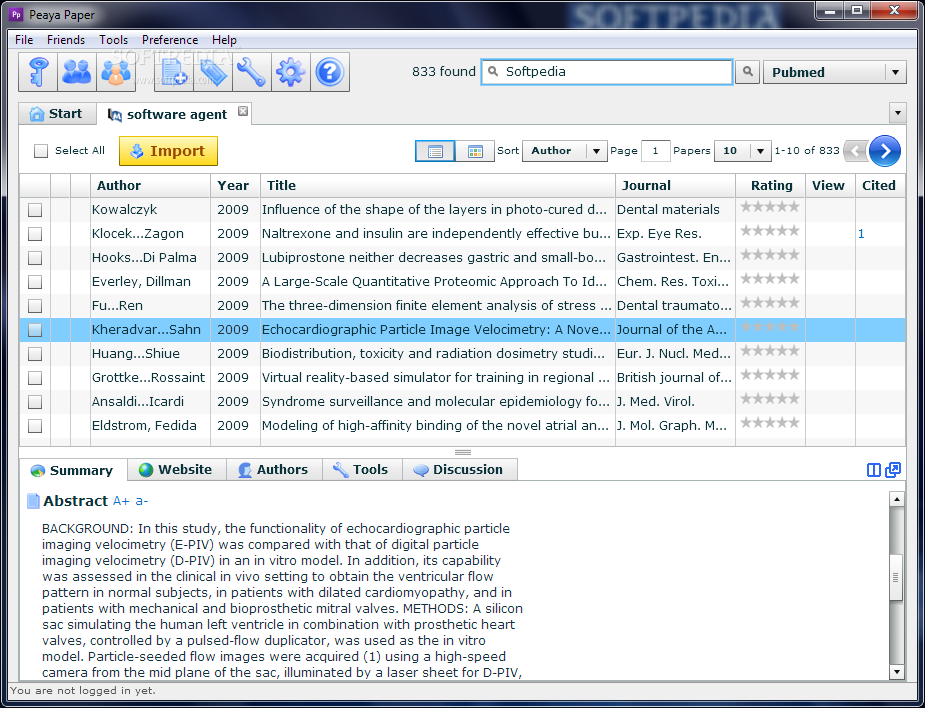Open the wrench tools icon

tap(252, 72)
